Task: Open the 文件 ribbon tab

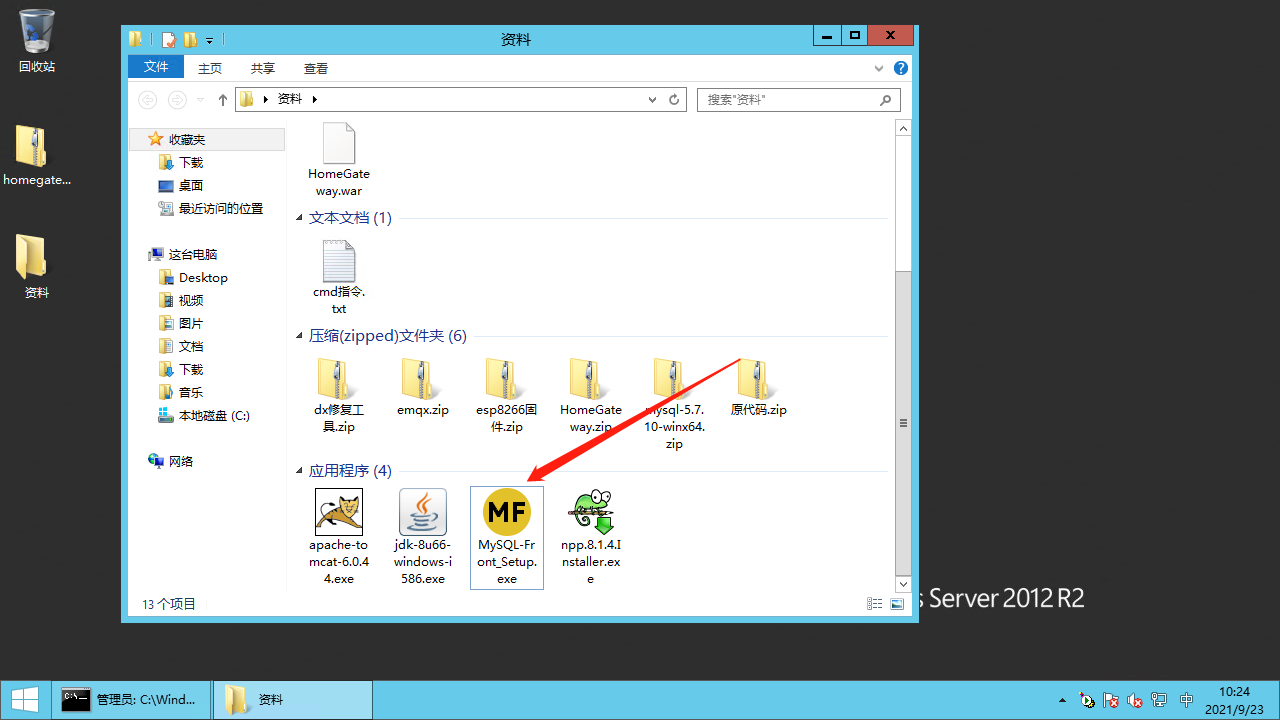Action: 156,67
